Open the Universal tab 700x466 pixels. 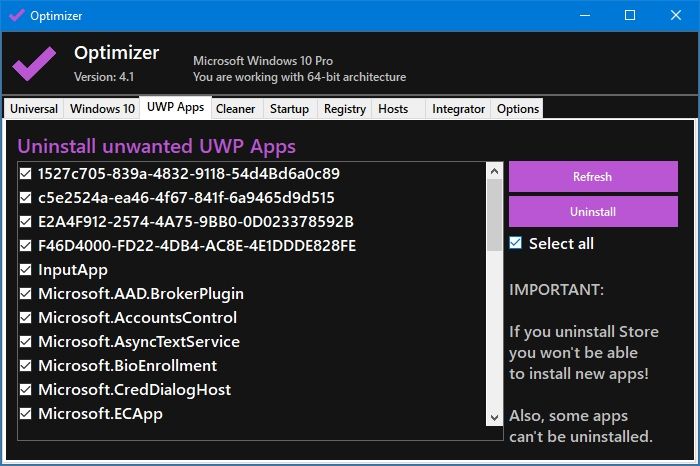34,109
